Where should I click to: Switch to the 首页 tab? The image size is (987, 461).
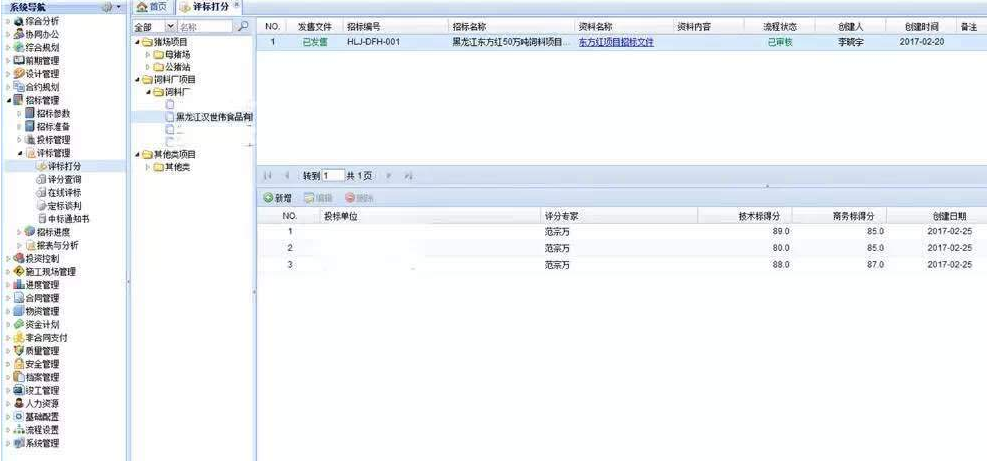(x=151, y=7)
